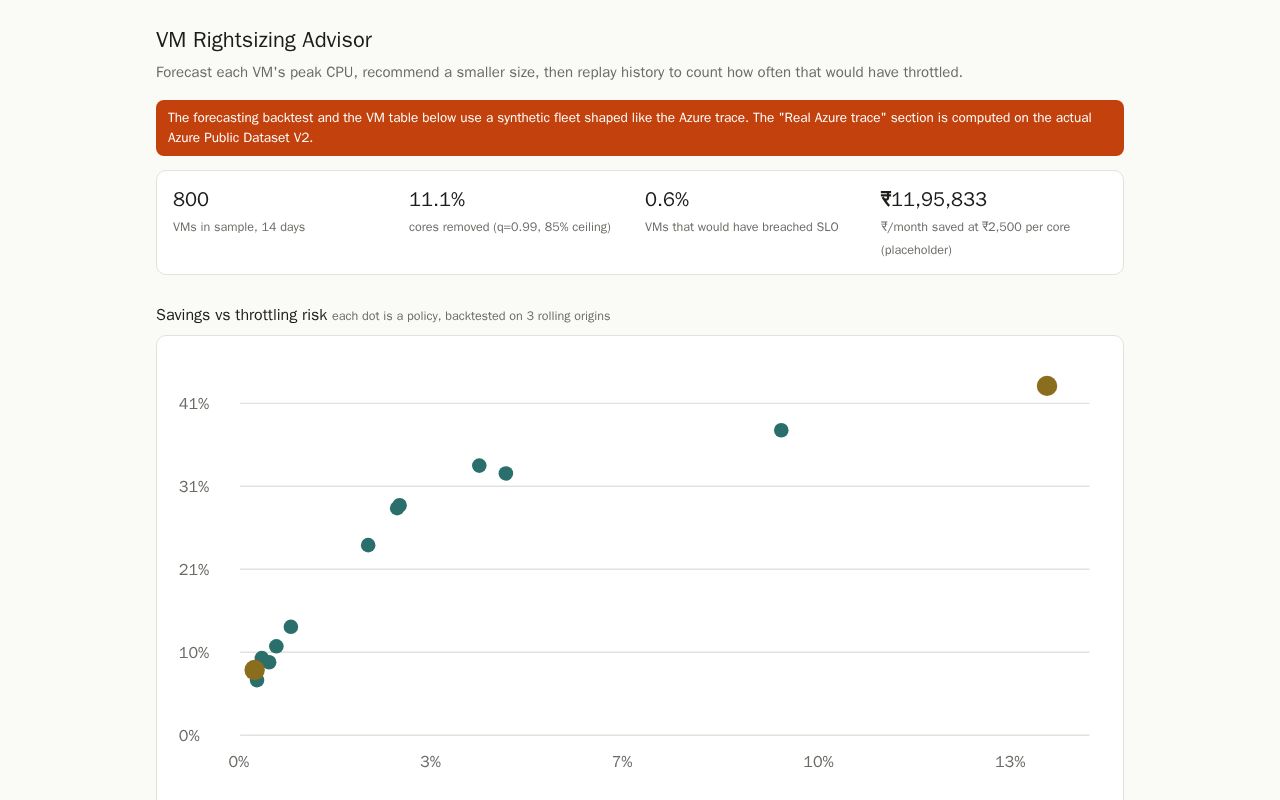Click the '21%' y-axis label

(194, 570)
